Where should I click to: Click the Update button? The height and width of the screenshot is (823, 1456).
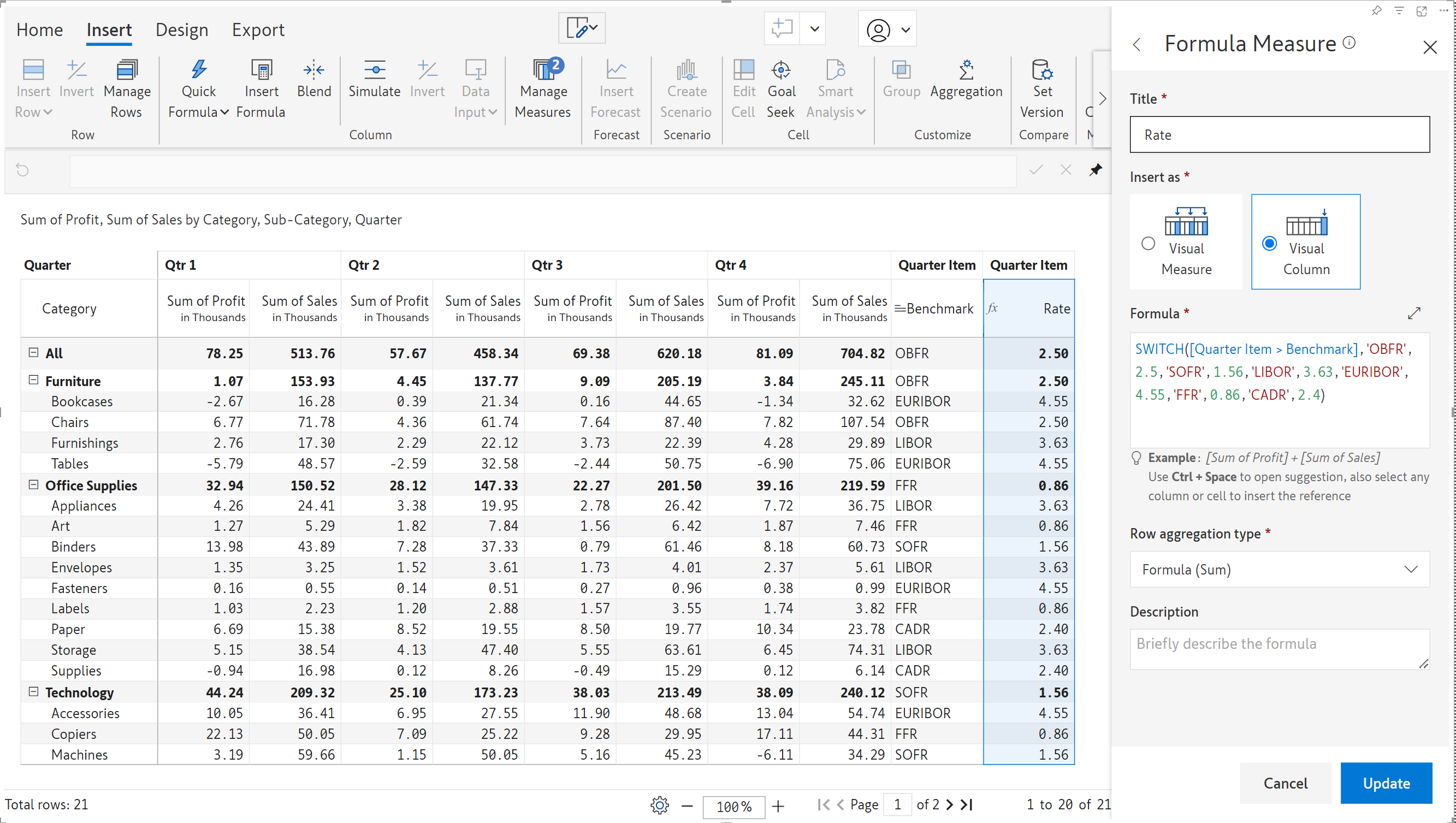[1386, 783]
